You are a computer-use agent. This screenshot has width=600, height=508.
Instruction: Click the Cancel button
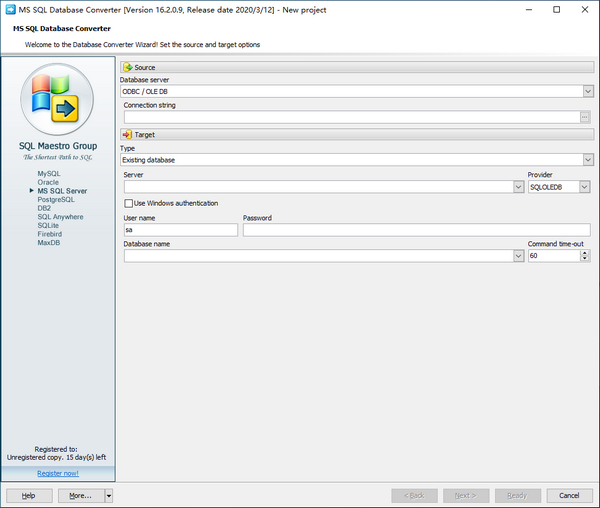[x=569, y=495]
